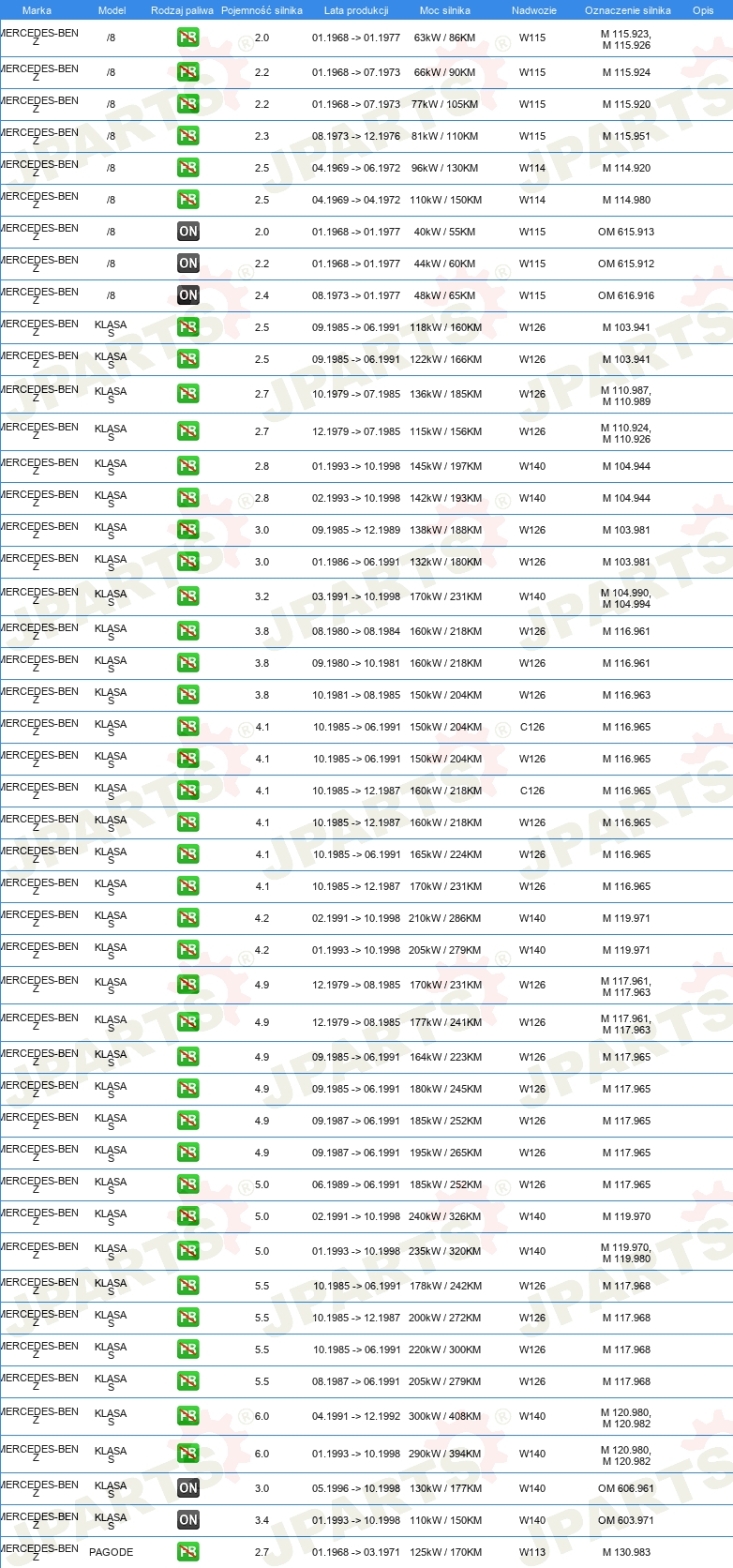Image resolution: width=733 pixels, height=1568 pixels.
Task: Click the petrol icon in the 115kW / 156KM row
Action: point(188,431)
